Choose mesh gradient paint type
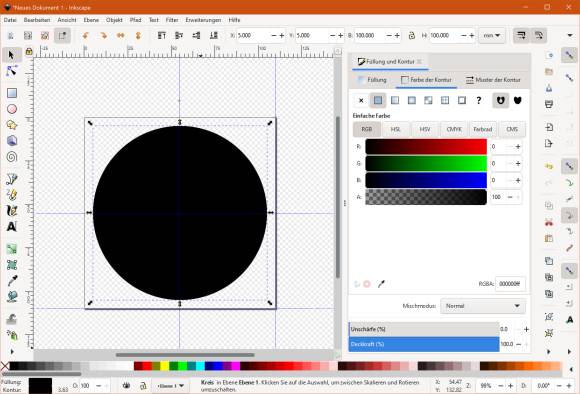This screenshot has height=394, width=580. [428, 100]
